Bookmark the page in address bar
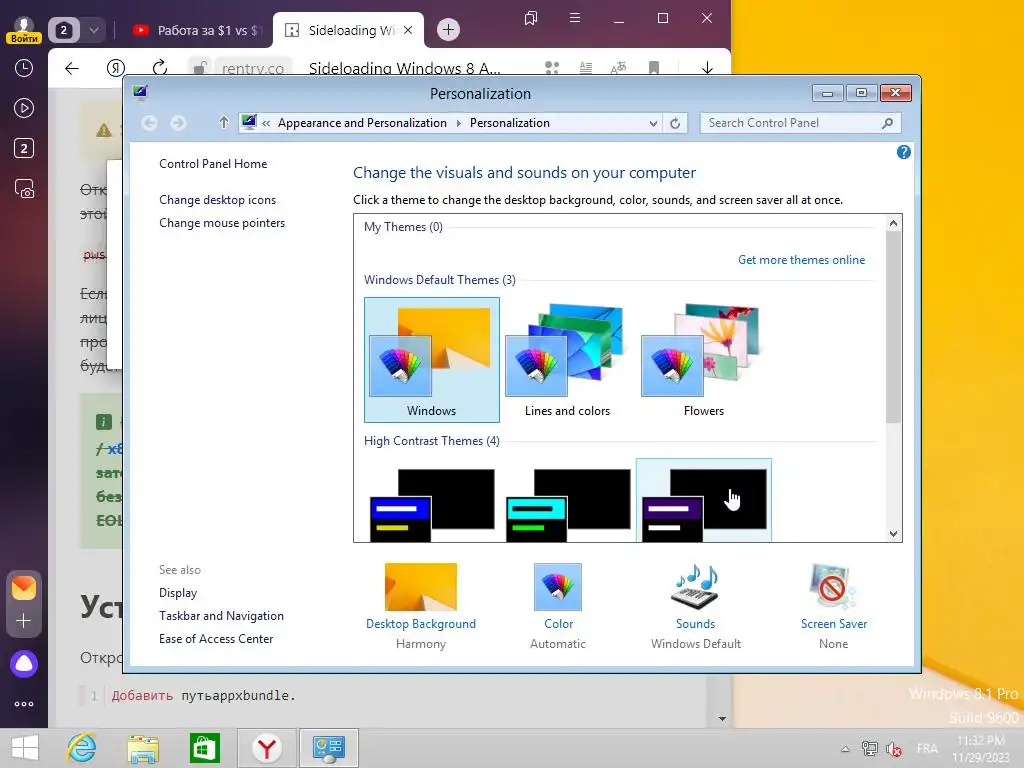 tap(654, 68)
